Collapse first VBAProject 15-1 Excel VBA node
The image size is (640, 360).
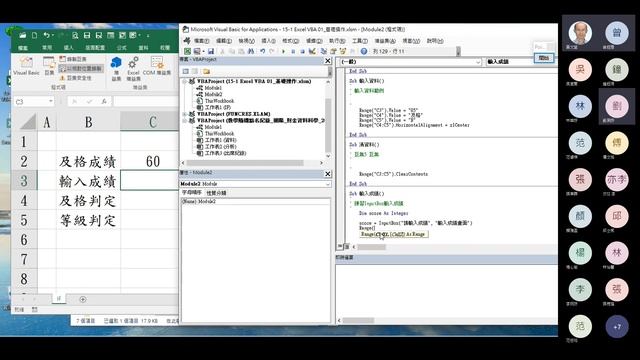(x=185, y=82)
